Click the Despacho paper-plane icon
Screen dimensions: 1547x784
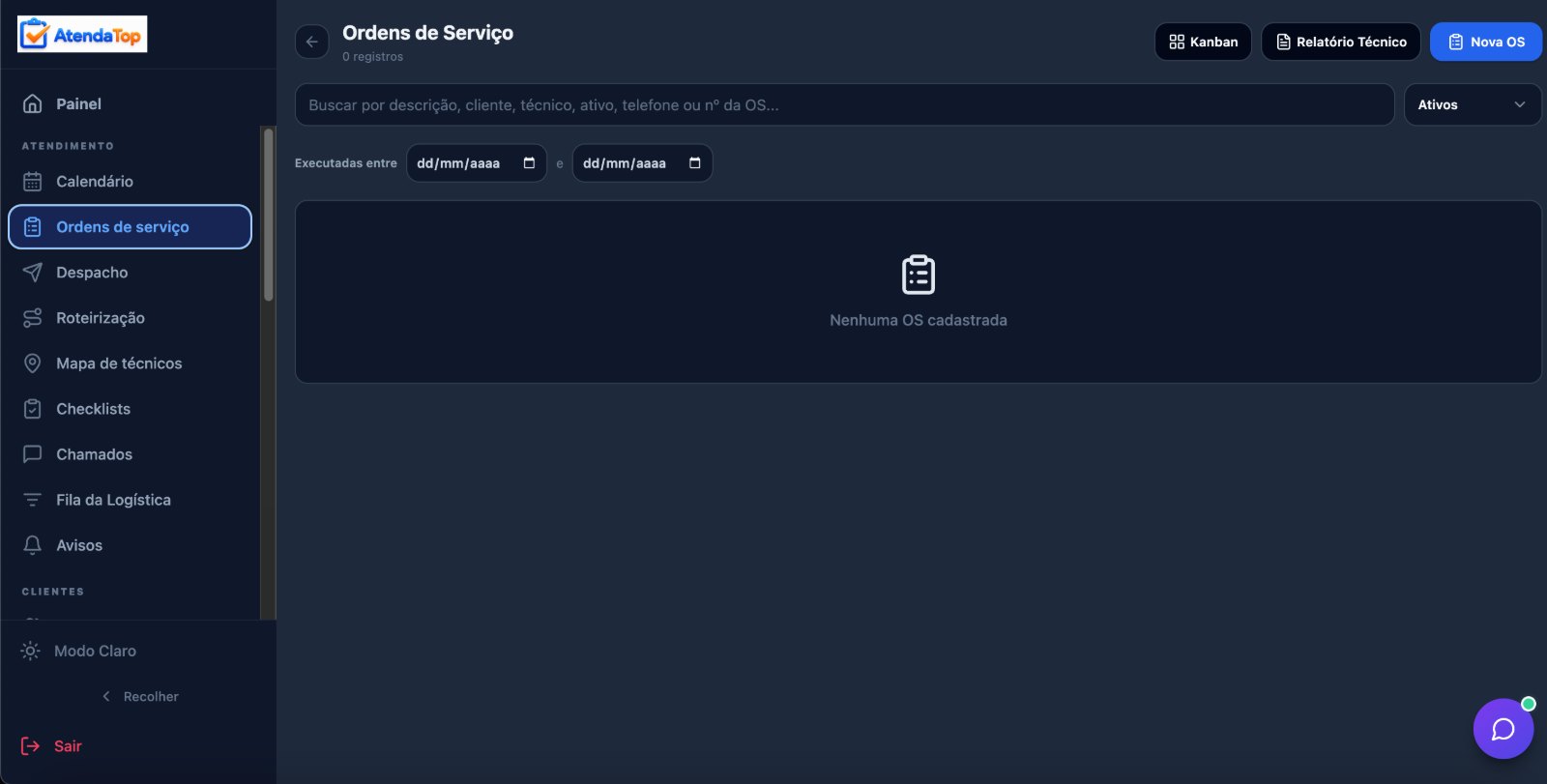pyautogui.click(x=32, y=273)
